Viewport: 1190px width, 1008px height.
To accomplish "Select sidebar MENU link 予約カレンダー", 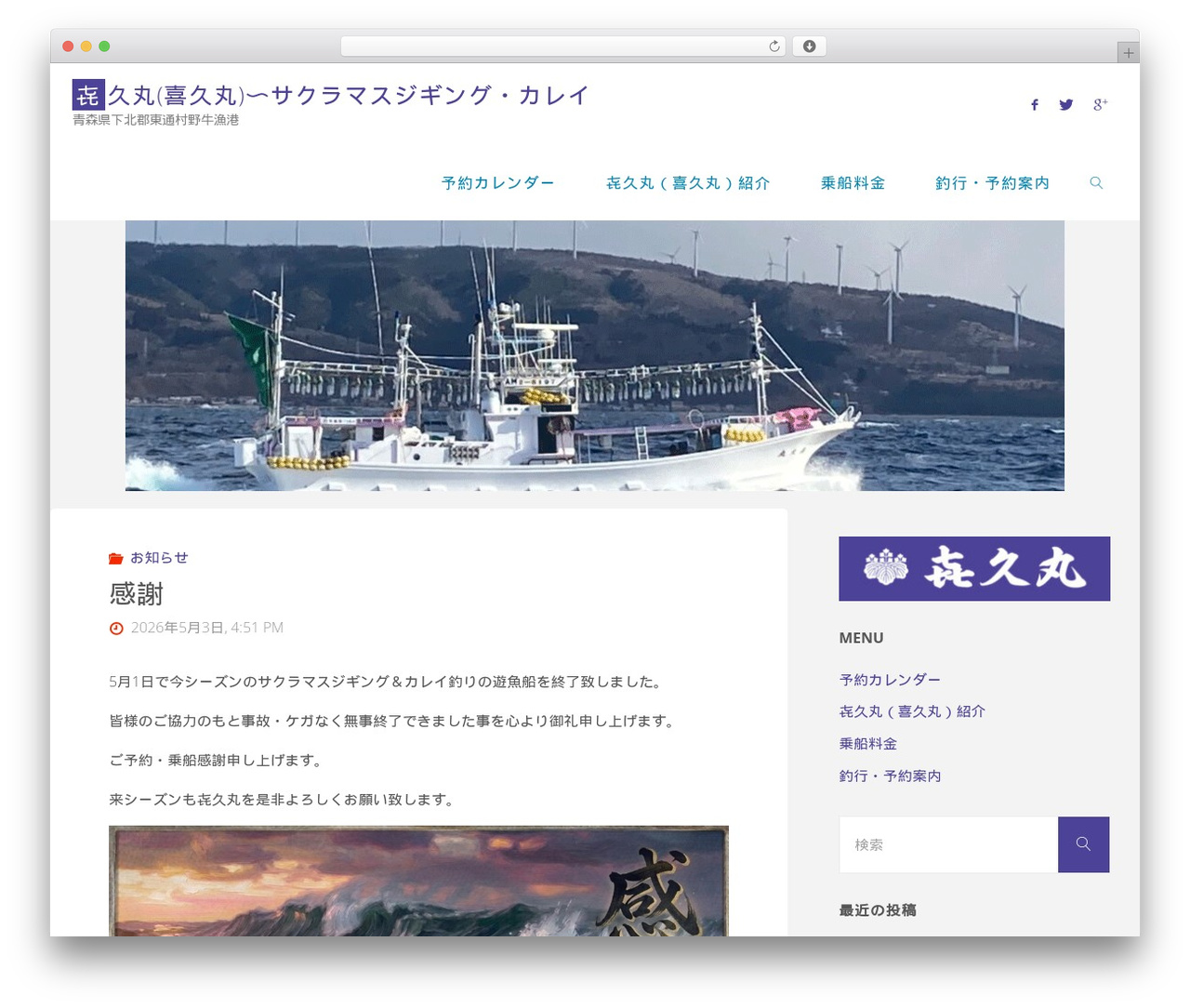I will (x=890, y=680).
